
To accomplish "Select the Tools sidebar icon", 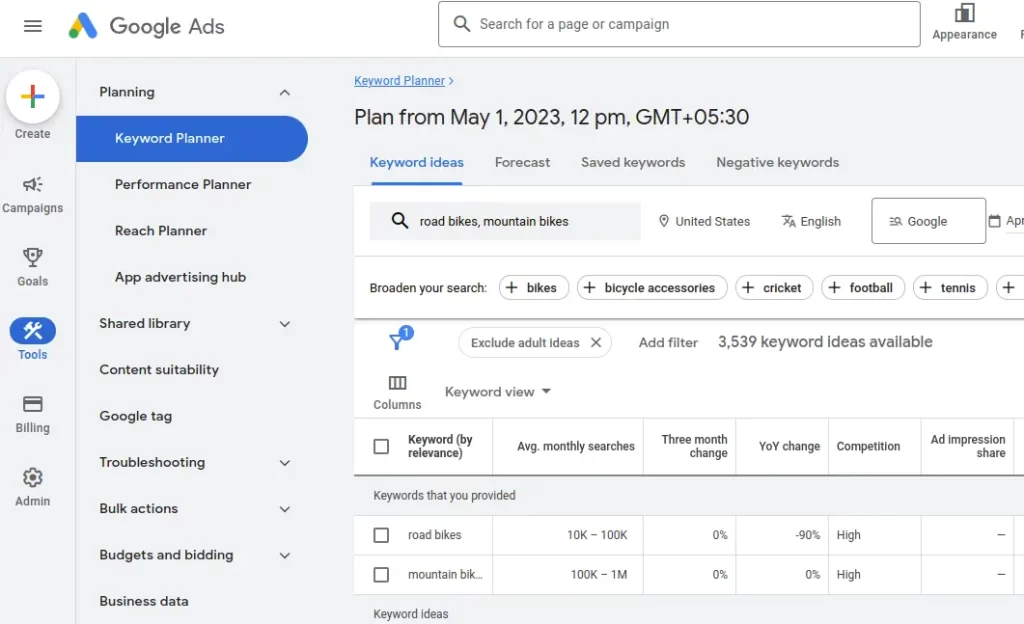I will click(x=33, y=331).
